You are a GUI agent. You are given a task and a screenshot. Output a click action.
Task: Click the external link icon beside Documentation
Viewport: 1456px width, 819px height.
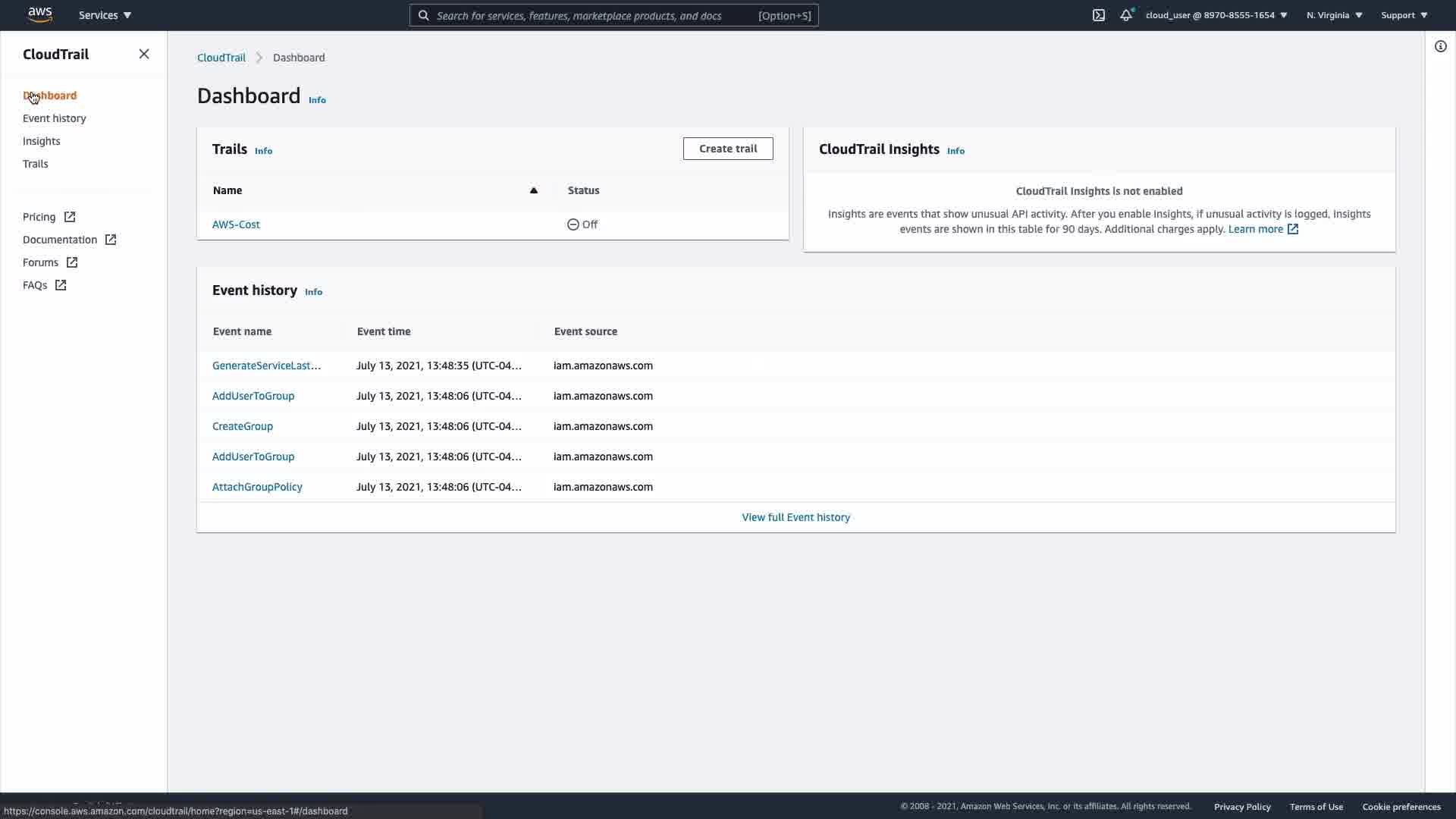(111, 240)
